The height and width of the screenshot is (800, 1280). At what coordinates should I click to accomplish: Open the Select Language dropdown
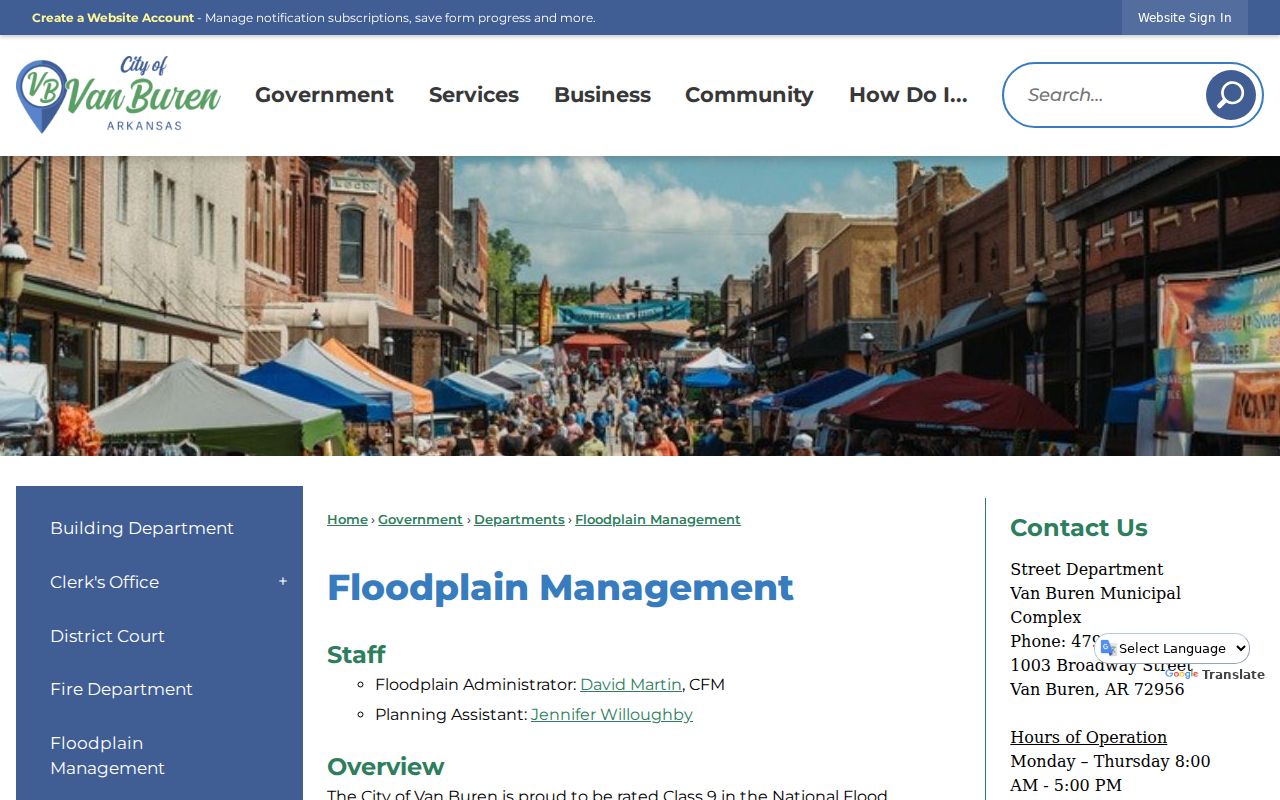pyautogui.click(x=1172, y=648)
